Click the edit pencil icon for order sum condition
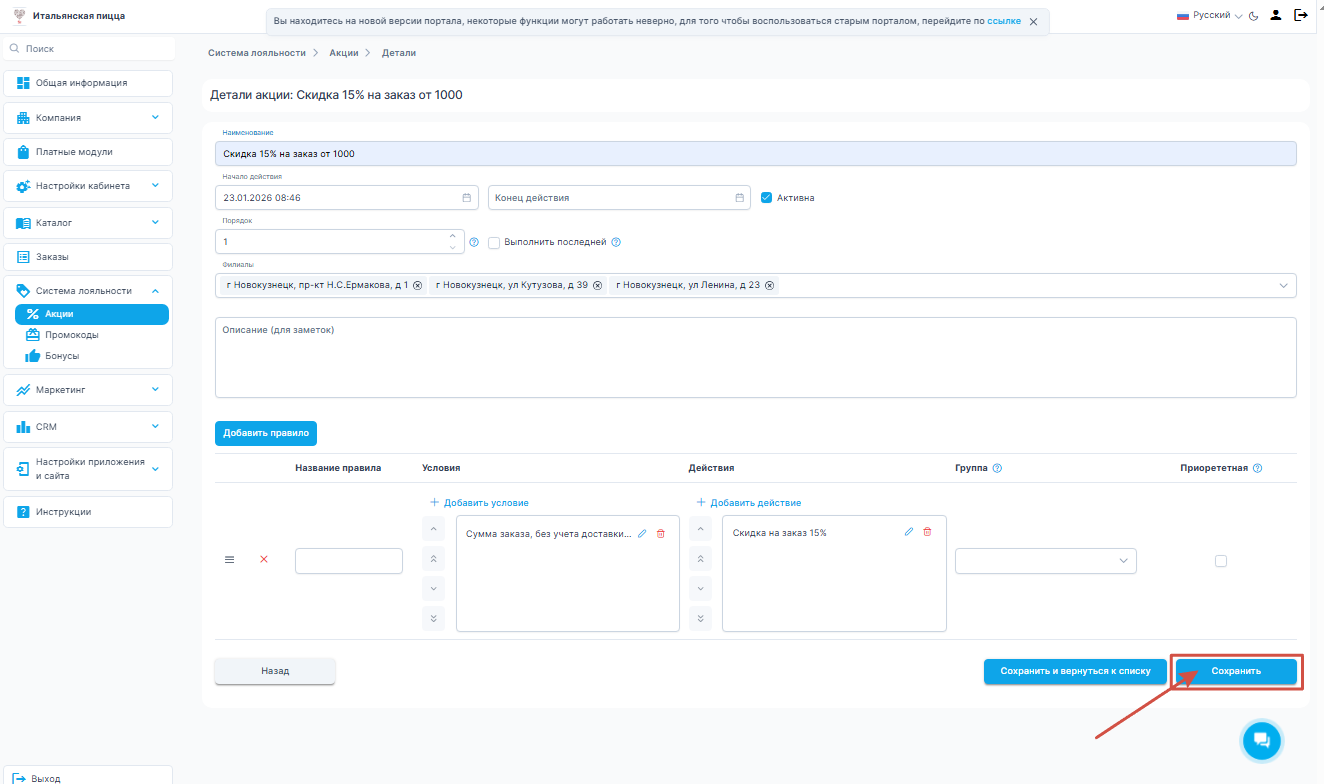This screenshot has height=784, width=1324. (642, 534)
